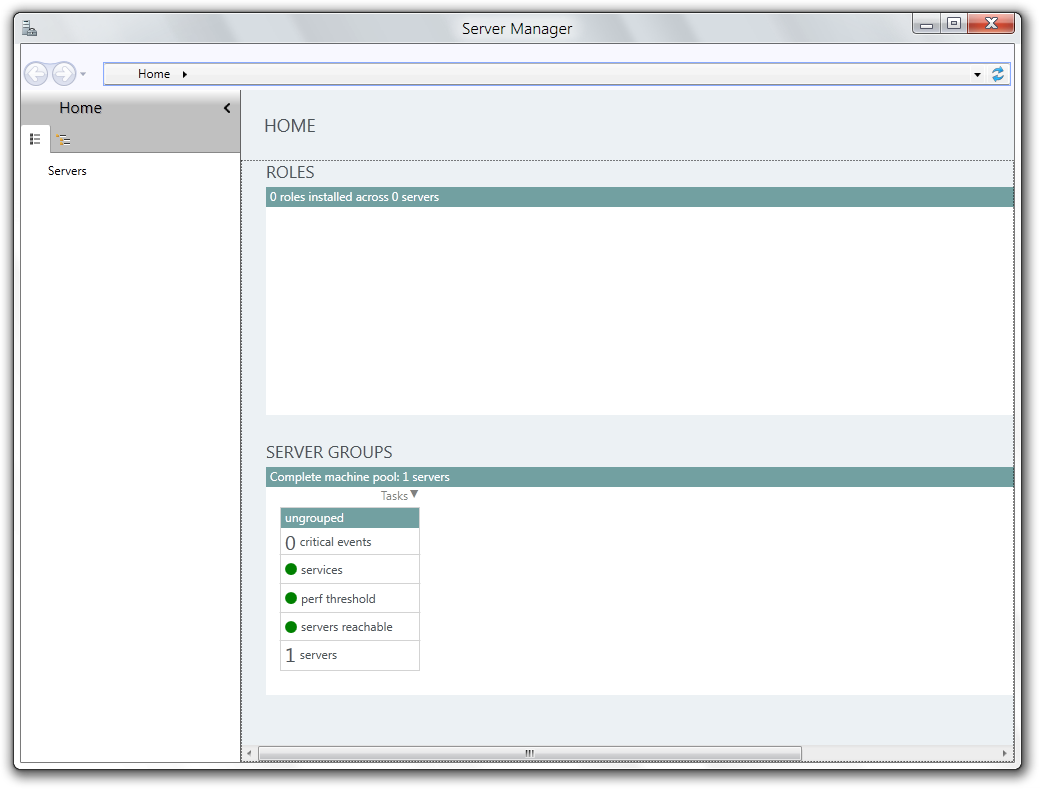Click the Complete machine pool header bar
The height and width of the screenshot is (790, 1040).
[x=639, y=477]
